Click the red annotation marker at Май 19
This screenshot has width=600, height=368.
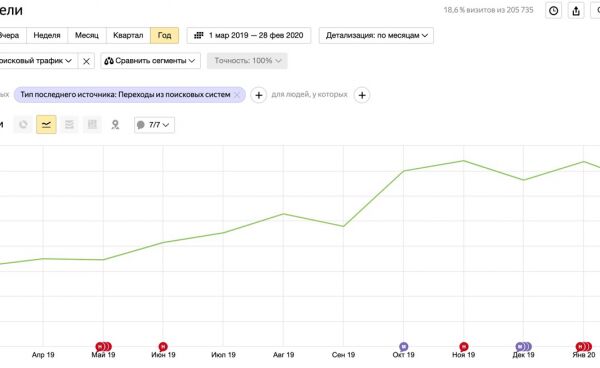(x=103, y=347)
